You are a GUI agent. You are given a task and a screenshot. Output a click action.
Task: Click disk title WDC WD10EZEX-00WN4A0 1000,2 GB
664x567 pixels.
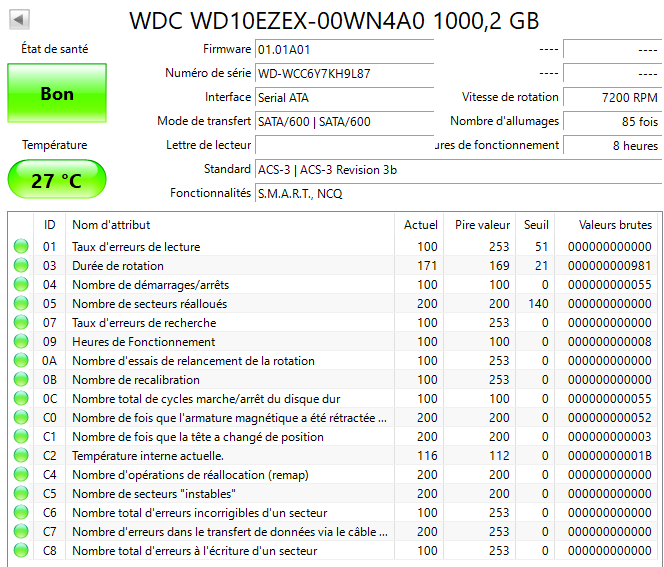coord(334,20)
